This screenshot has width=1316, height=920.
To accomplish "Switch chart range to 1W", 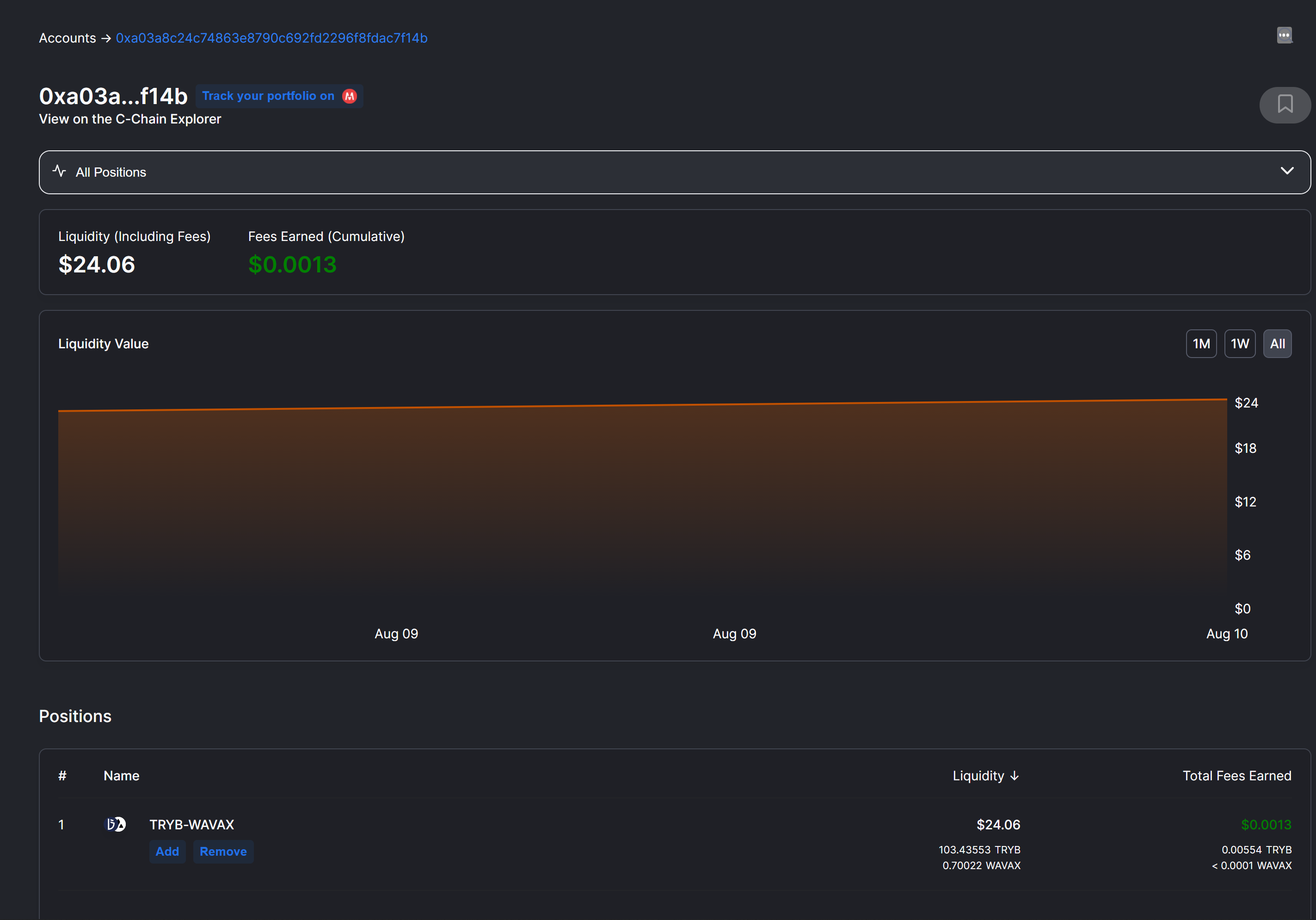I will pyautogui.click(x=1239, y=344).
